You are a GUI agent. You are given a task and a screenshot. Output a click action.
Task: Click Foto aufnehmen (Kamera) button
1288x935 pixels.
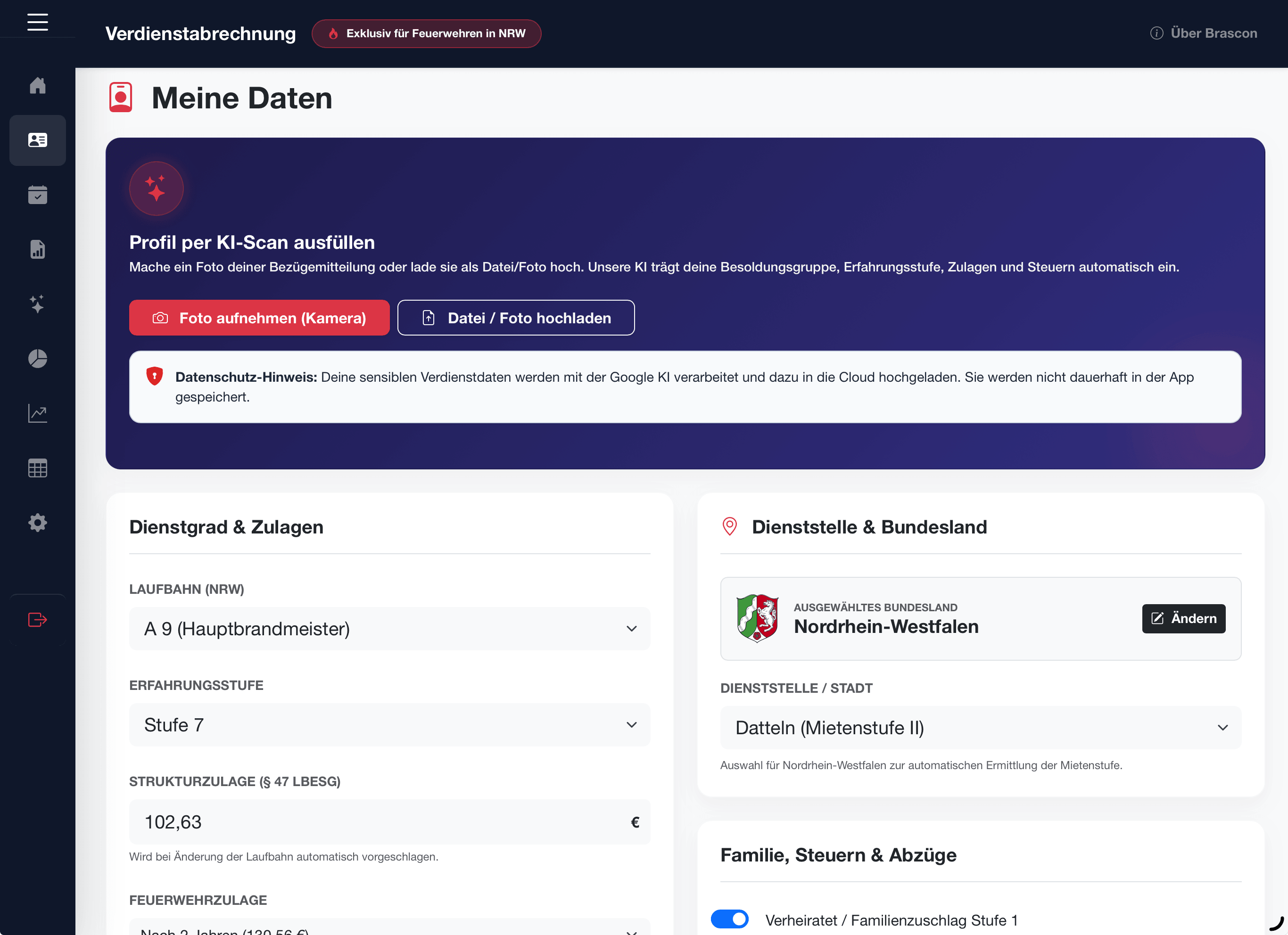click(x=259, y=318)
